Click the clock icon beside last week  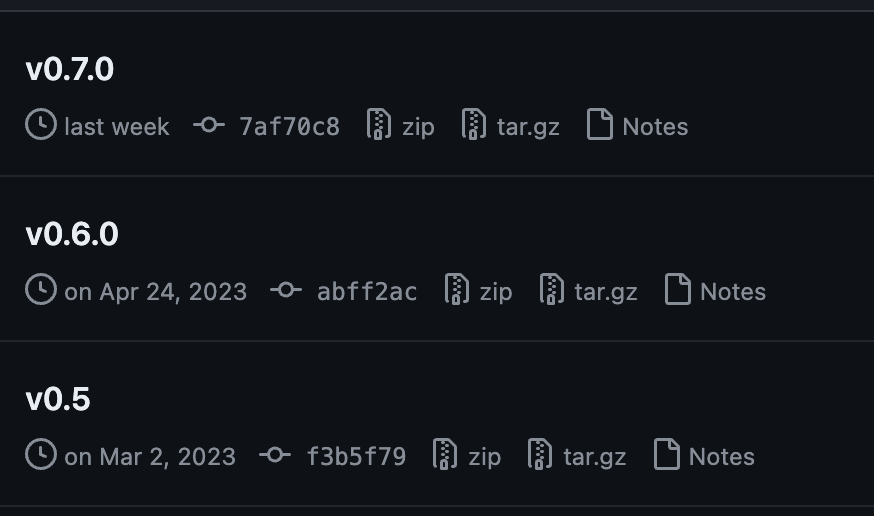[x=41, y=124]
